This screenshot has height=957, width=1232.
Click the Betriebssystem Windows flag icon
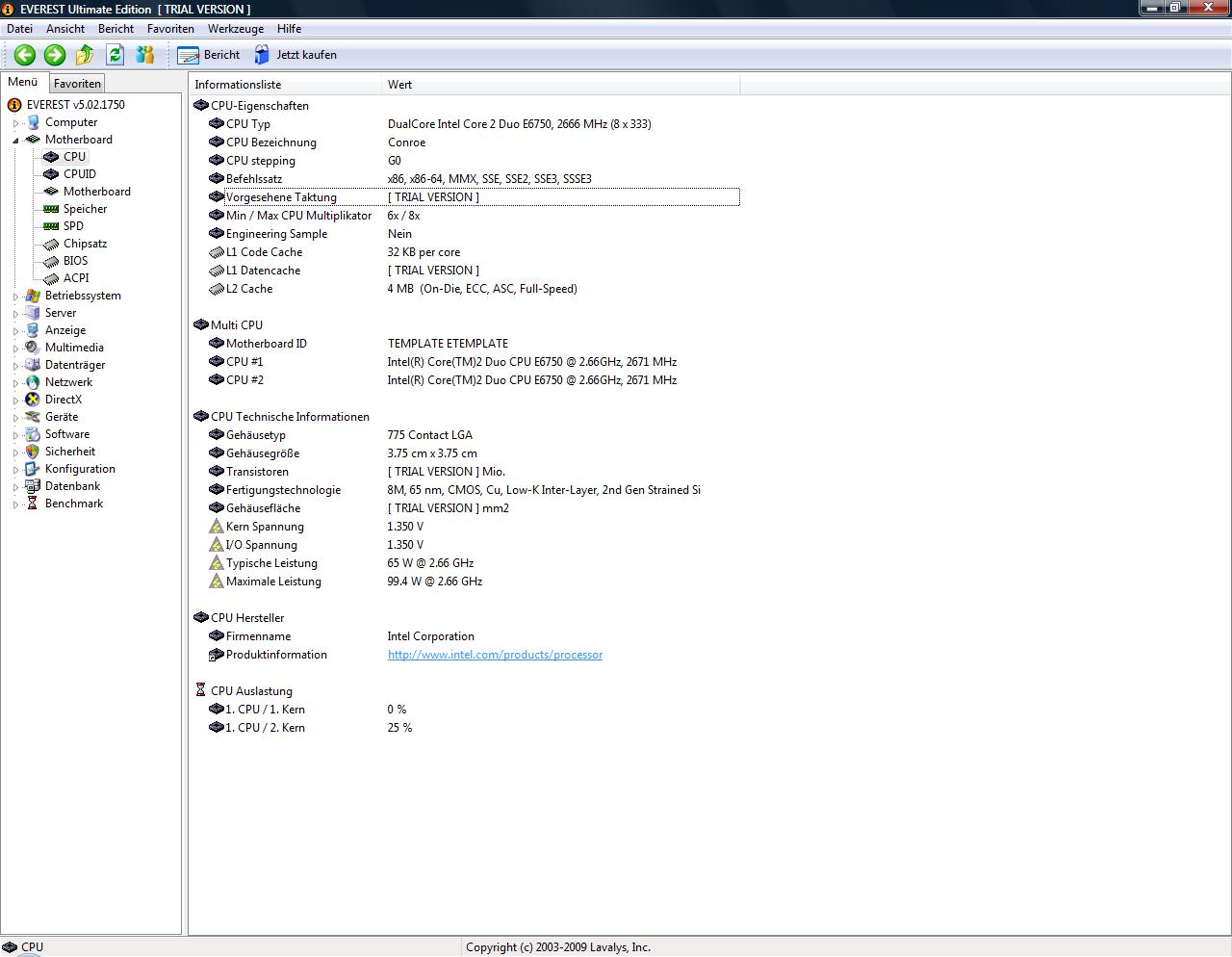tap(33, 296)
